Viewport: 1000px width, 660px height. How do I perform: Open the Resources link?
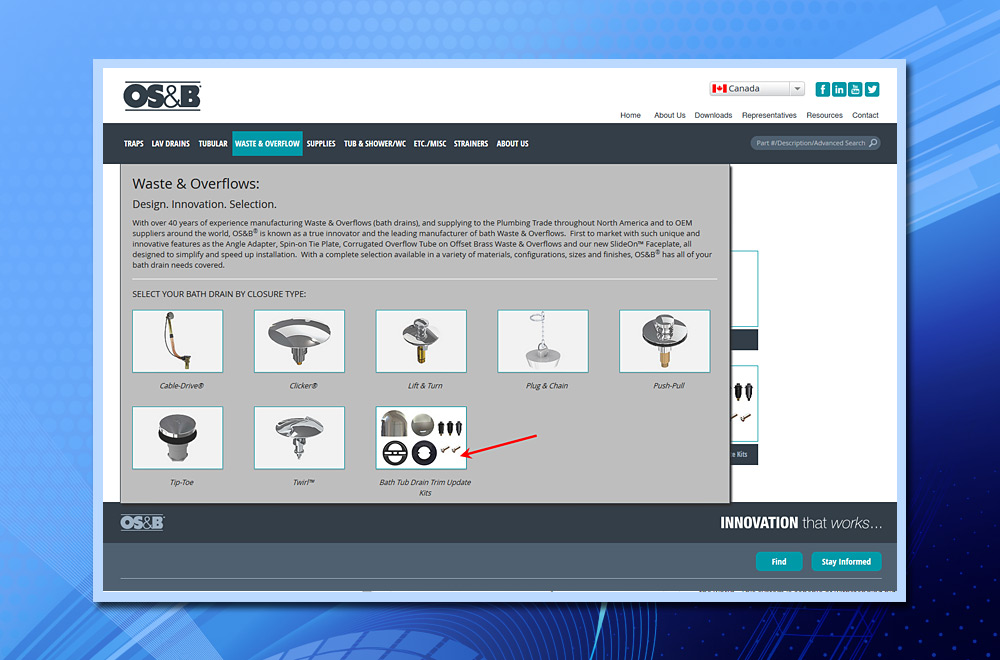click(x=824, y=115)
